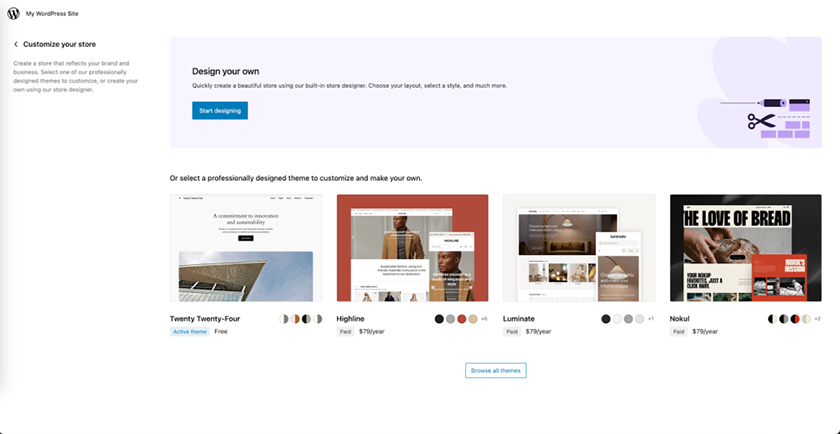
Task: Click the Customize your store heading
Action: pos(60,44)
